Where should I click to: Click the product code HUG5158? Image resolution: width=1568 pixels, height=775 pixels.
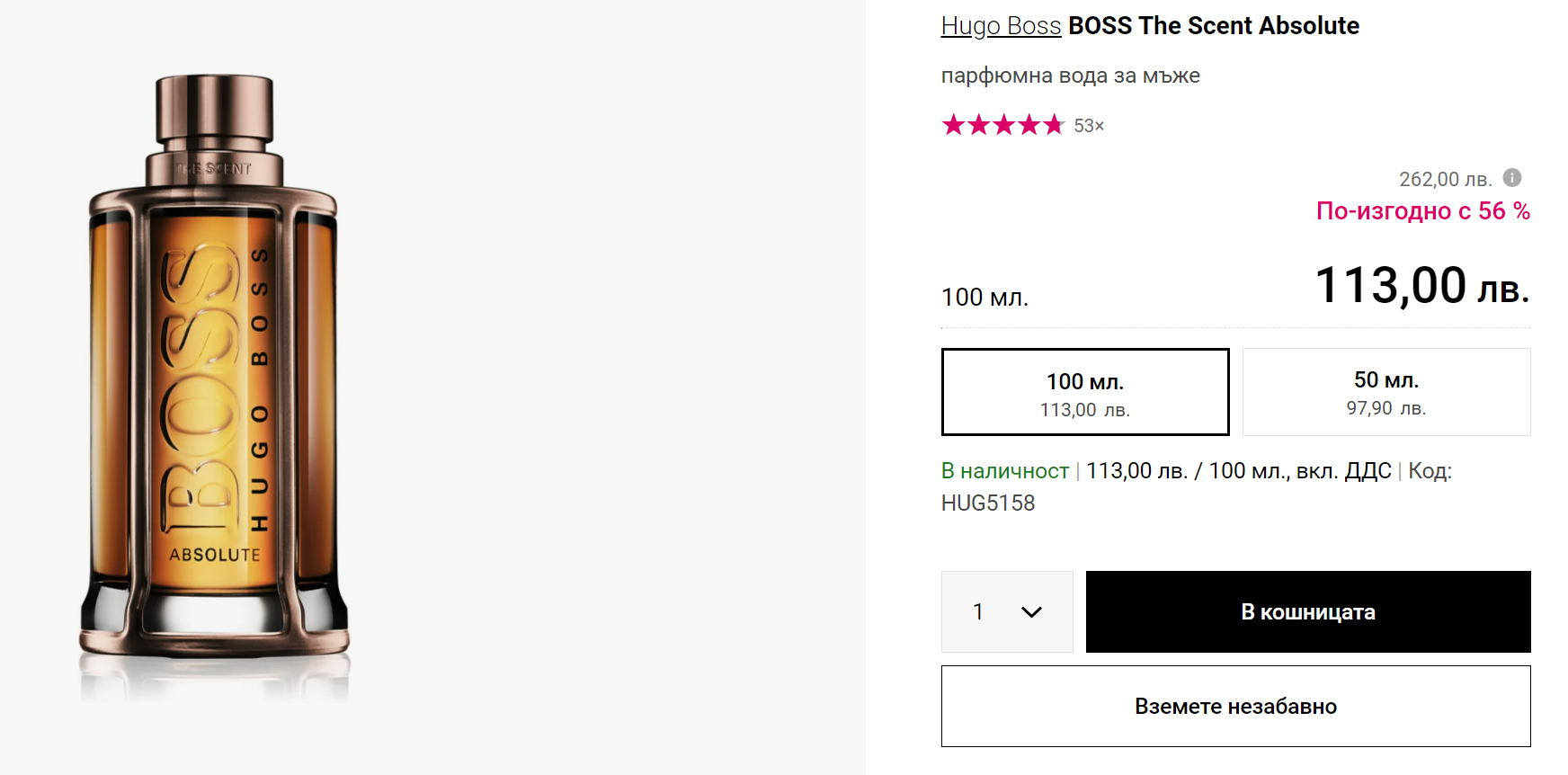pos(988,503)
